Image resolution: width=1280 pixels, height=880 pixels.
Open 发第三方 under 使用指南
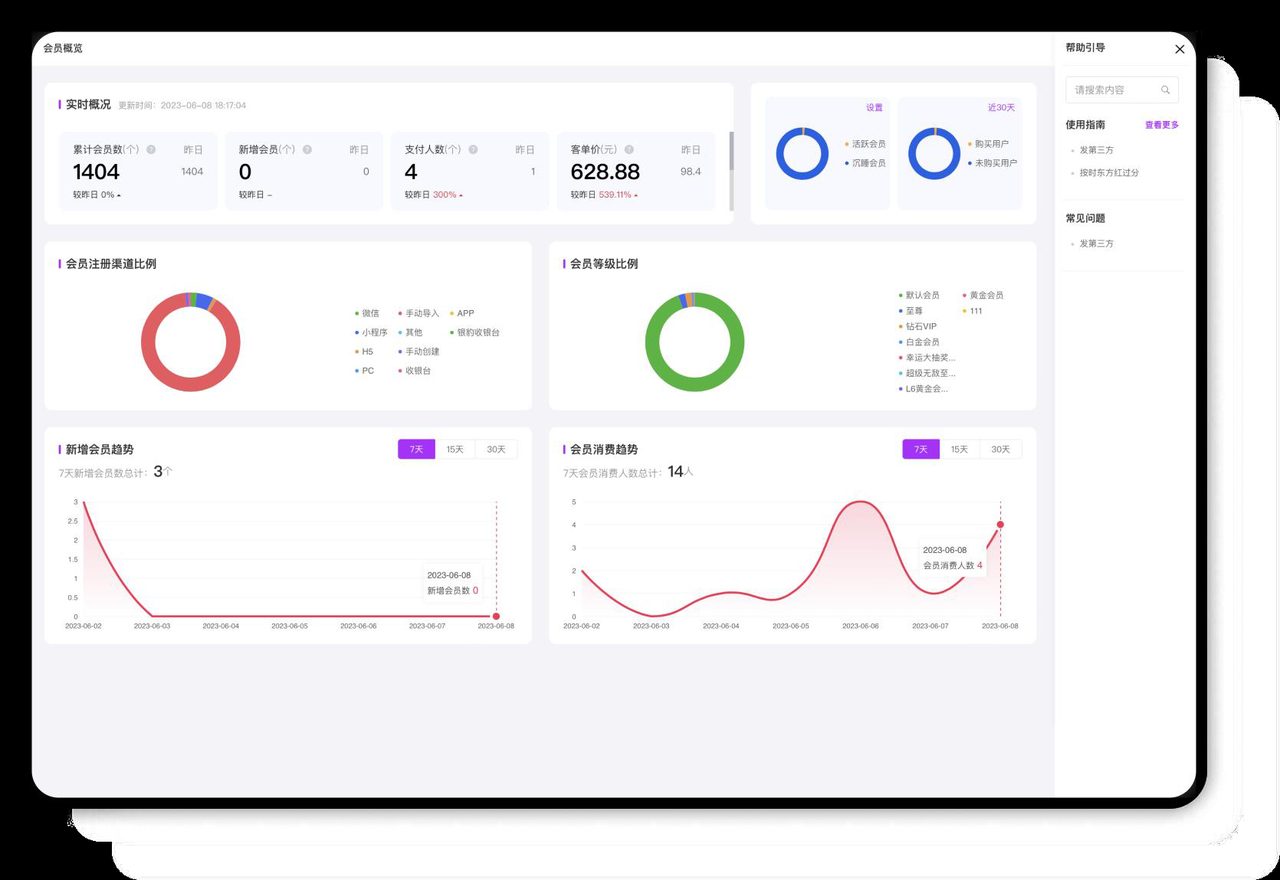pyautogui.click(x=1096, y=150)
